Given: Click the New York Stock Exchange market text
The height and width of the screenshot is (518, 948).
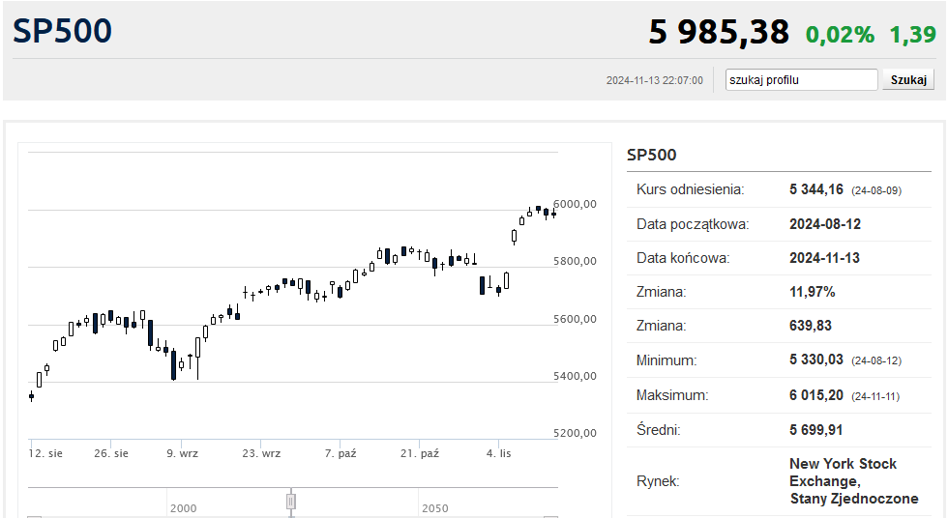Looking at the screenshot, I should click(x=843, y=473).
